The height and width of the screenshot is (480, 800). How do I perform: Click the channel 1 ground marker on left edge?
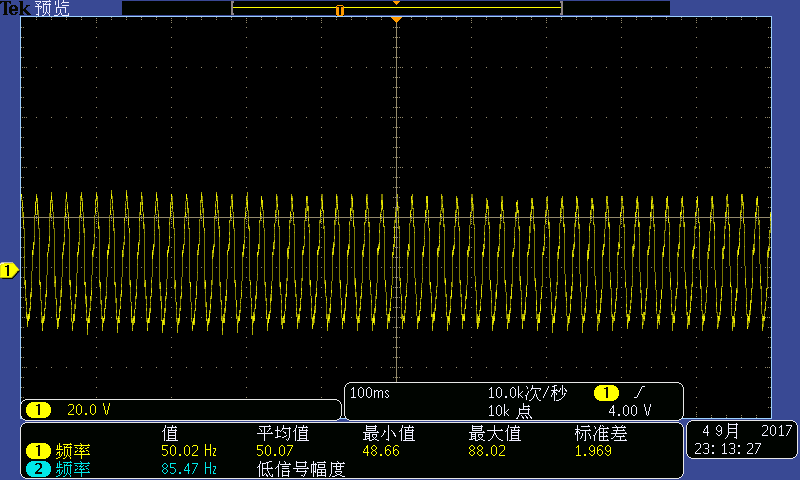point(9,270)
